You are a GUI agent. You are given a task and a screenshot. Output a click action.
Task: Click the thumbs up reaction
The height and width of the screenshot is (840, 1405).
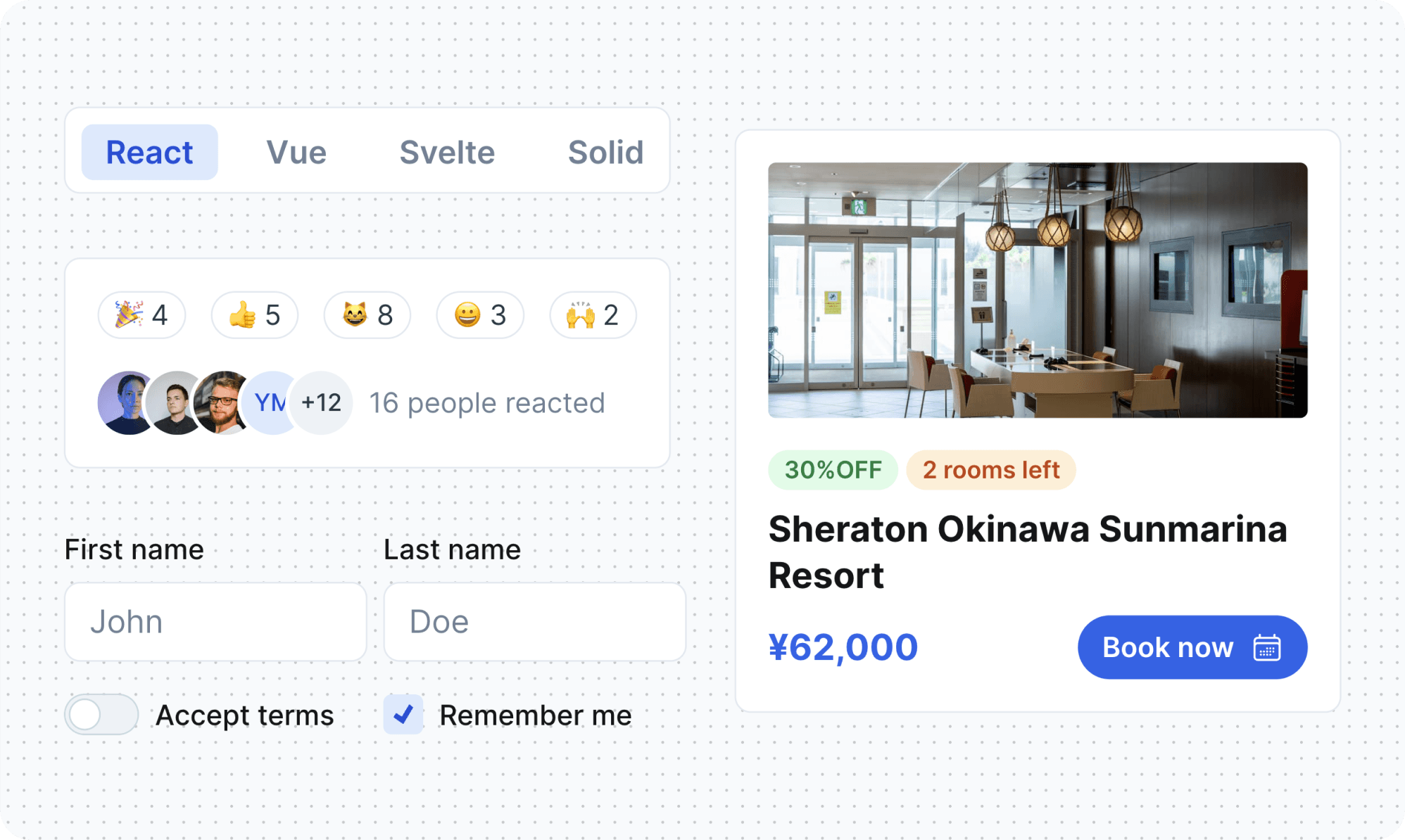click(x=255, y=315)
